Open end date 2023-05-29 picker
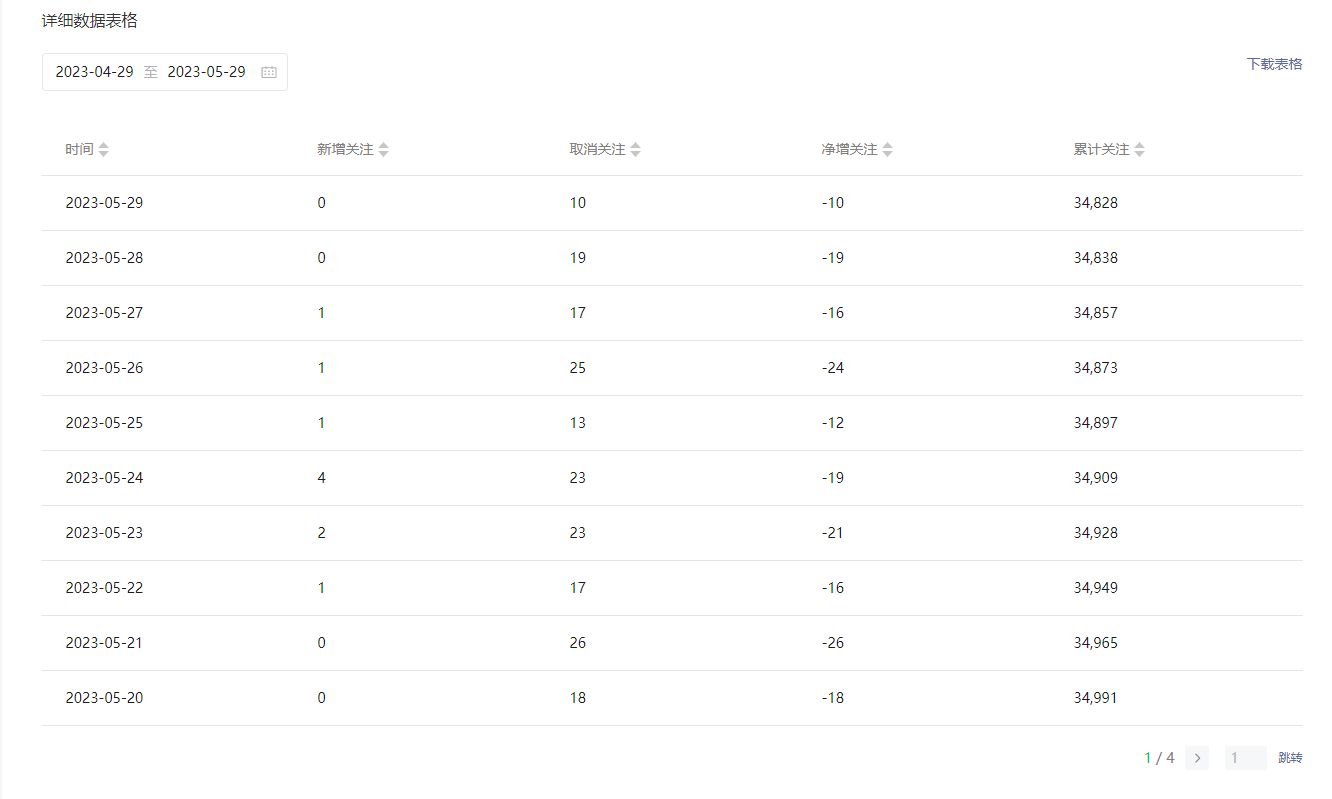 [206, 72]
